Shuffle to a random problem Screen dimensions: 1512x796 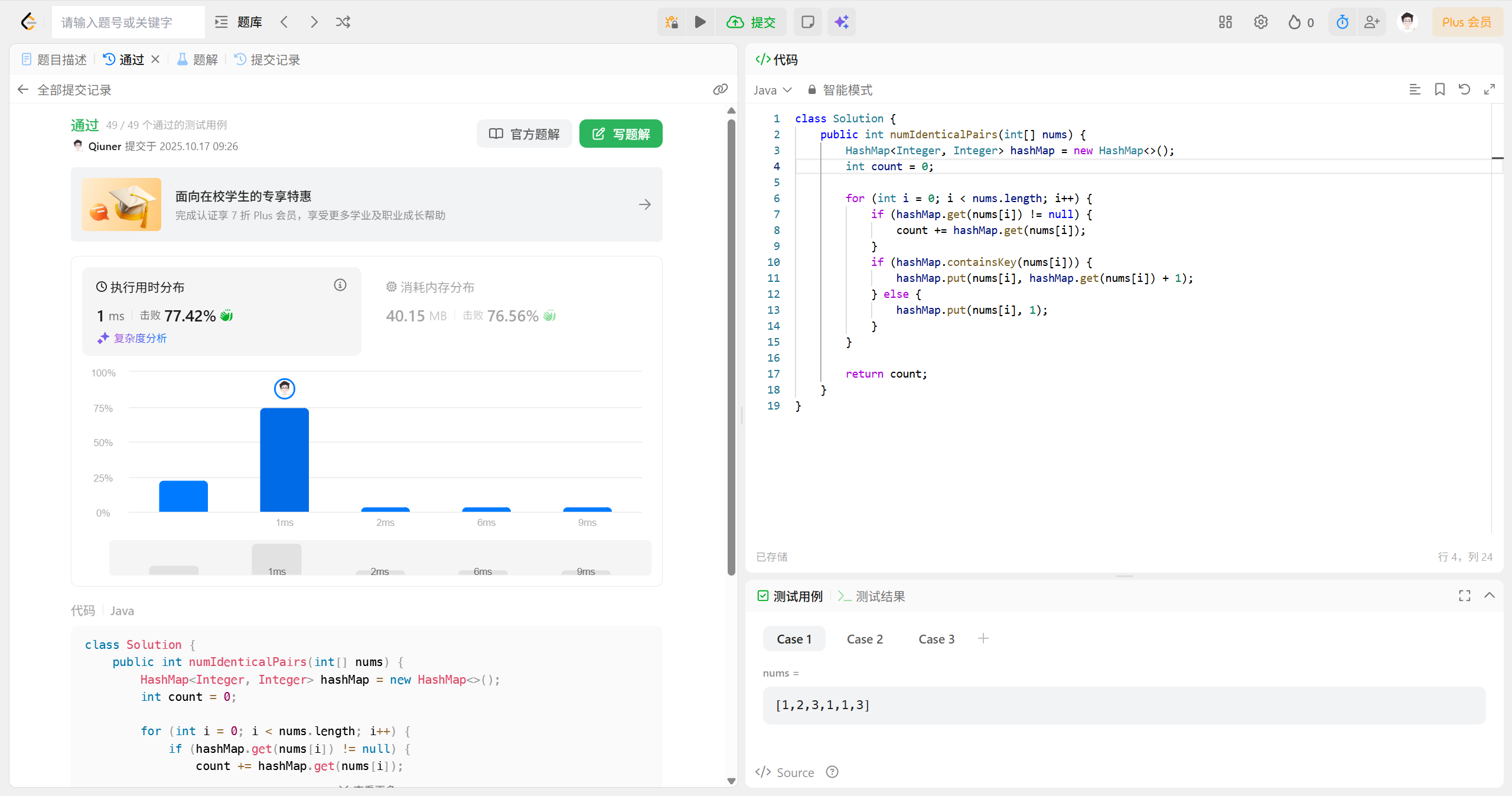coord(343,22)
